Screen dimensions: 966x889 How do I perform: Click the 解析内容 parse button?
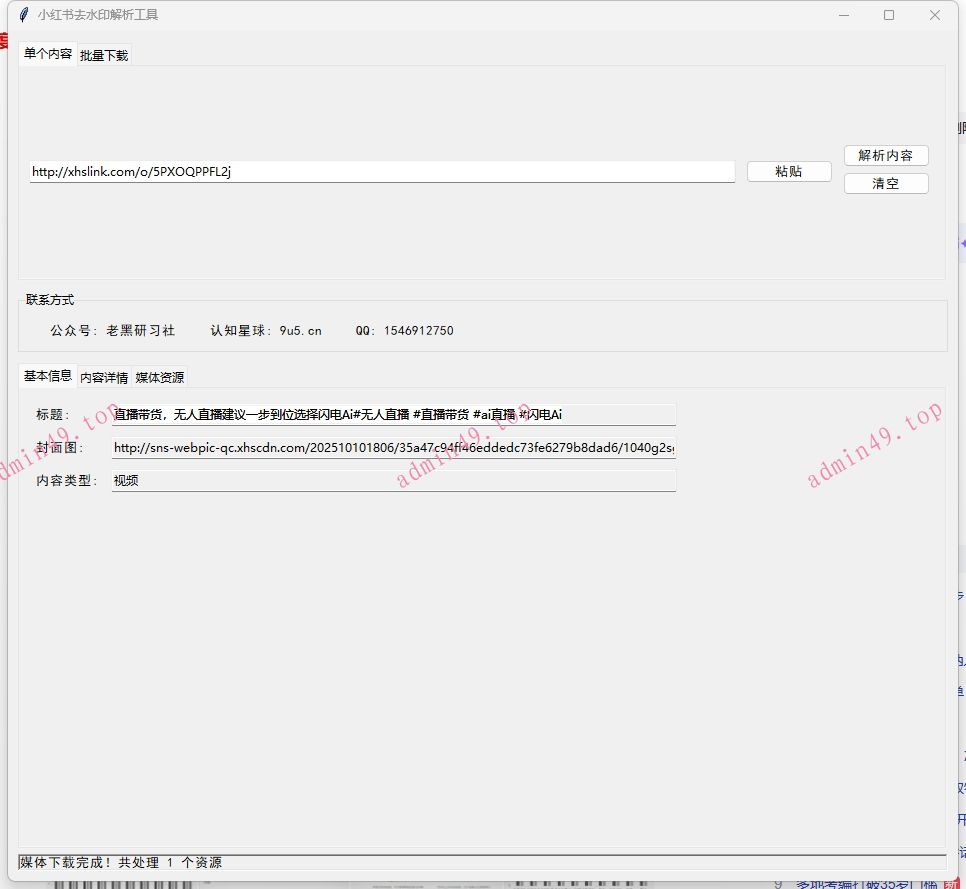tap(886, 155)
